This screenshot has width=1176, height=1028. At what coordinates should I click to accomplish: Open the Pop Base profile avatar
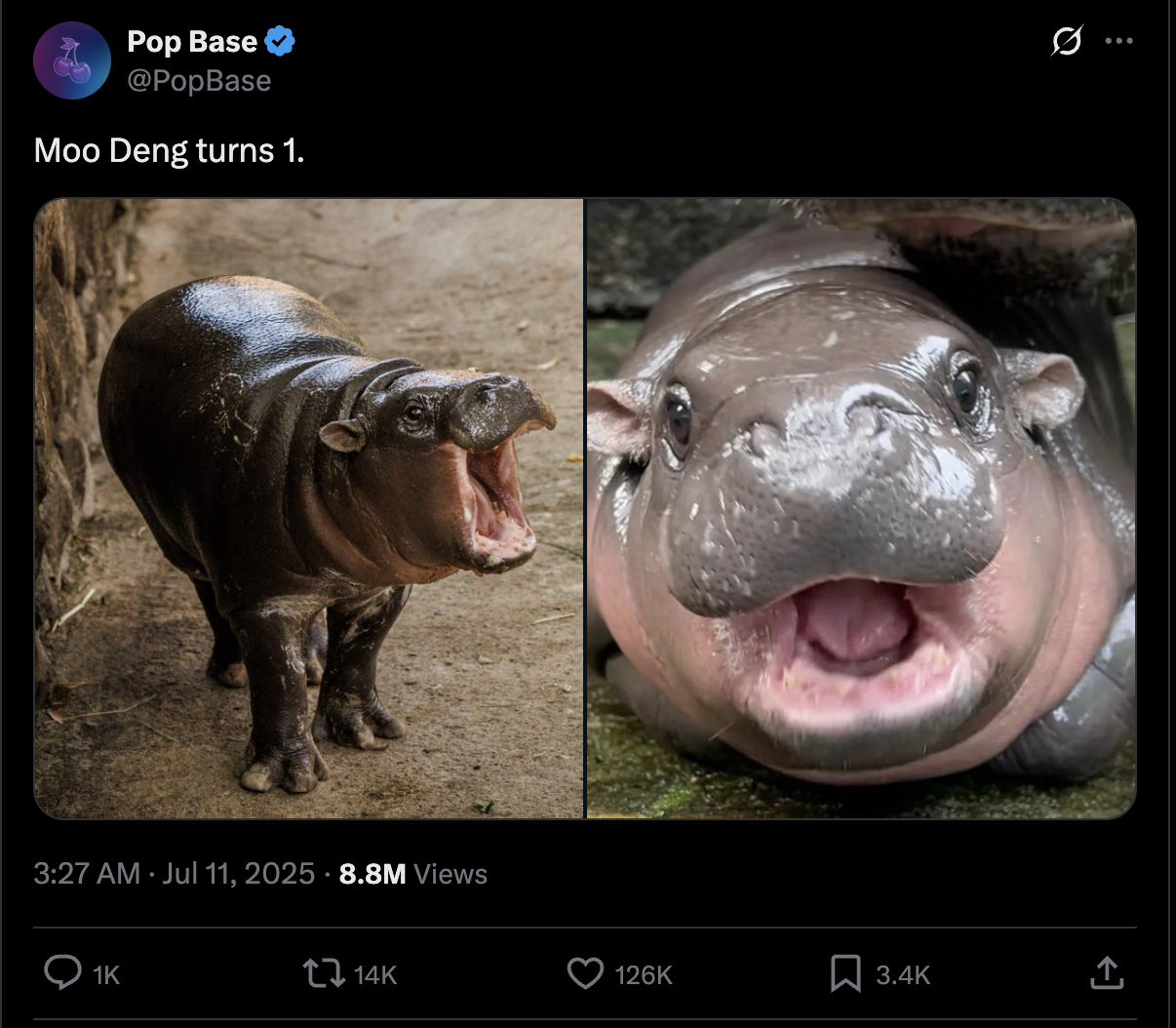[x=72, y=60]
